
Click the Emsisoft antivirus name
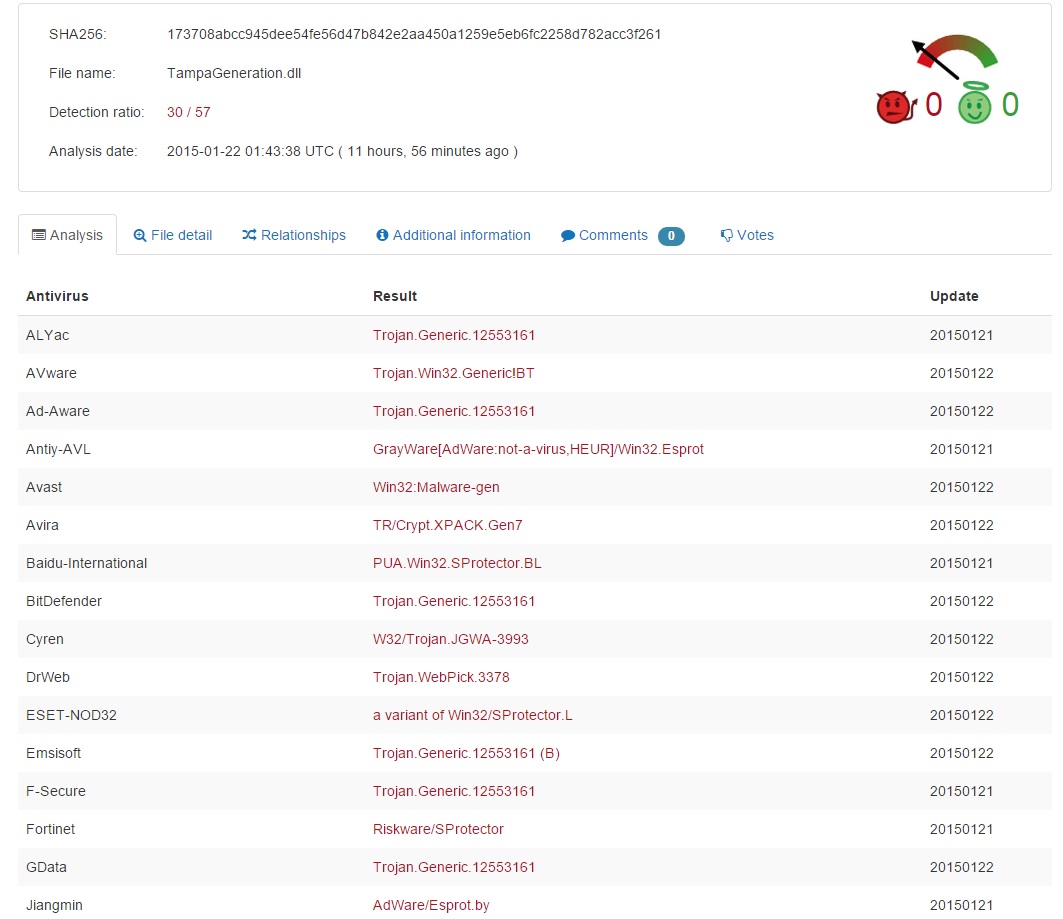tap(54, 753)
